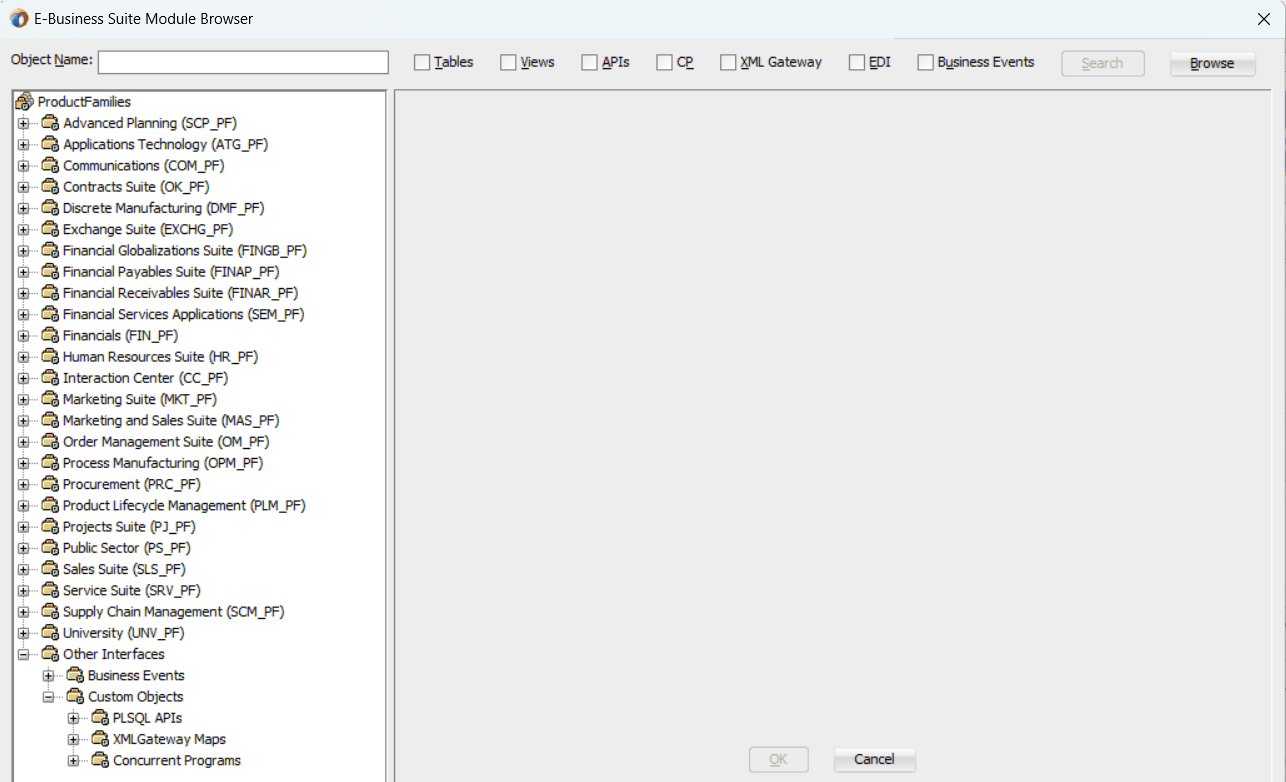Click the ProductFamilies root folder icon
This screenshot has width=1286, height=782.
[x=25, y=102]
